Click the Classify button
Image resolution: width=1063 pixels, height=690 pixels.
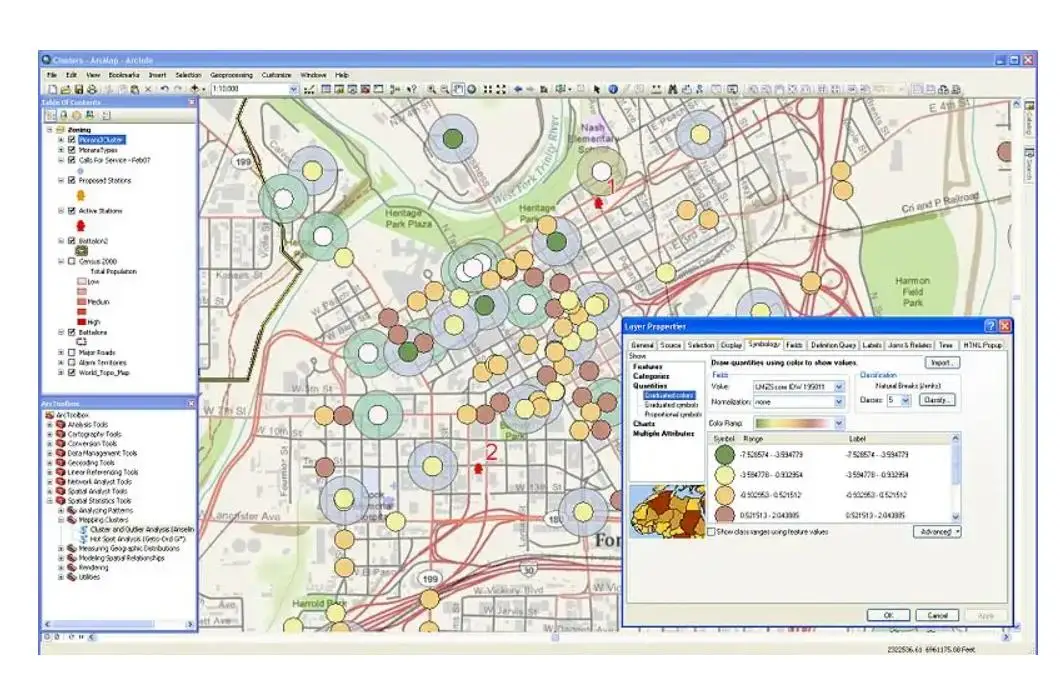tap(938, 399)
